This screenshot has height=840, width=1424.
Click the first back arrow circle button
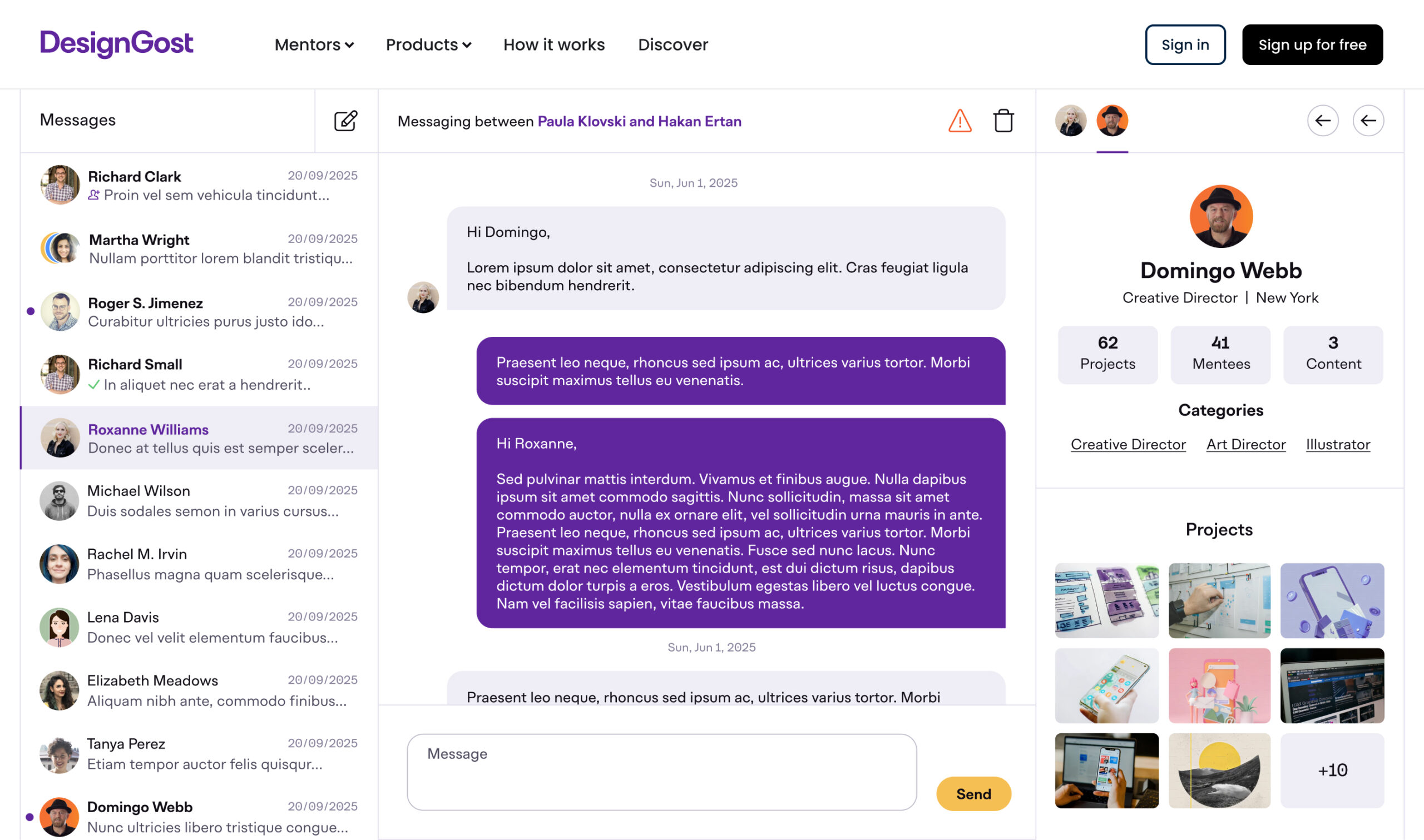pyautogui.click(x=1323, y=121)
